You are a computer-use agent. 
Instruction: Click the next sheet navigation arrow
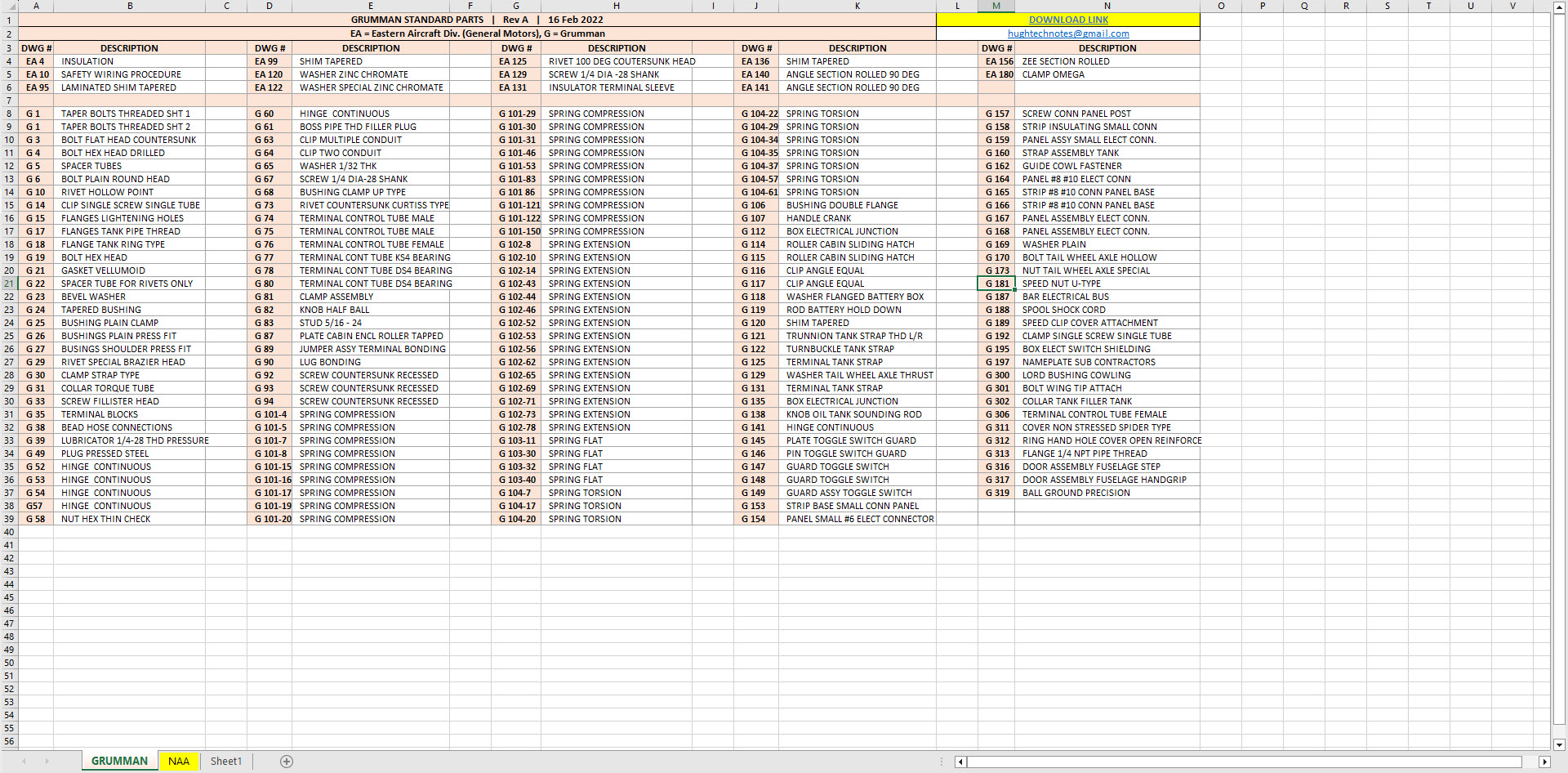coord(47,762)
